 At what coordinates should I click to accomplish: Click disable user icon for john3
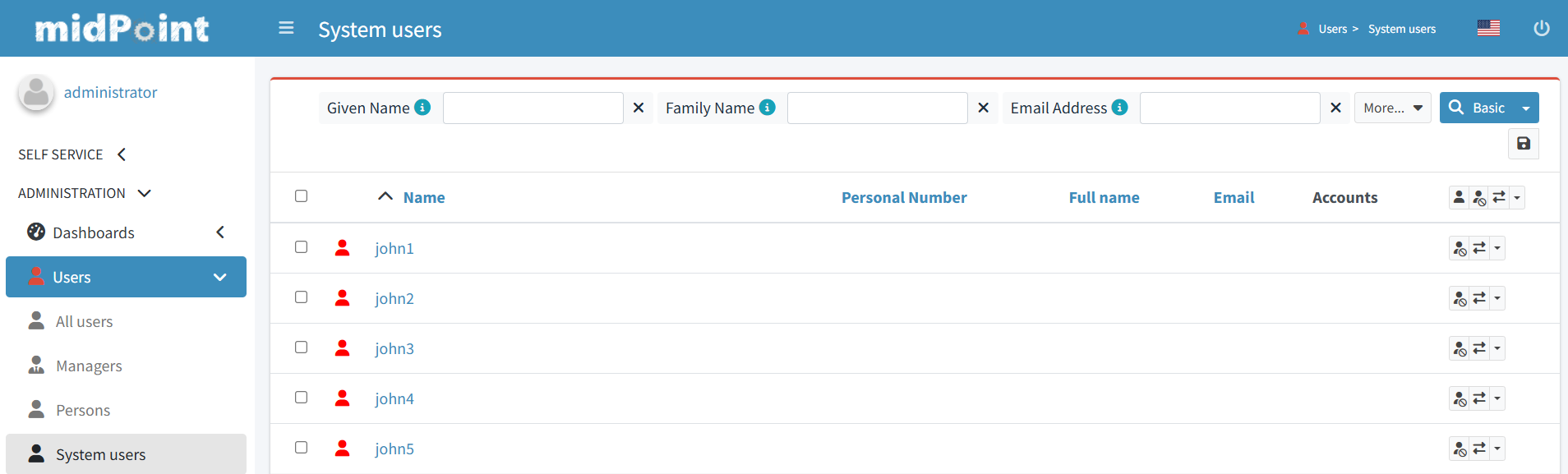point(1460,349)
